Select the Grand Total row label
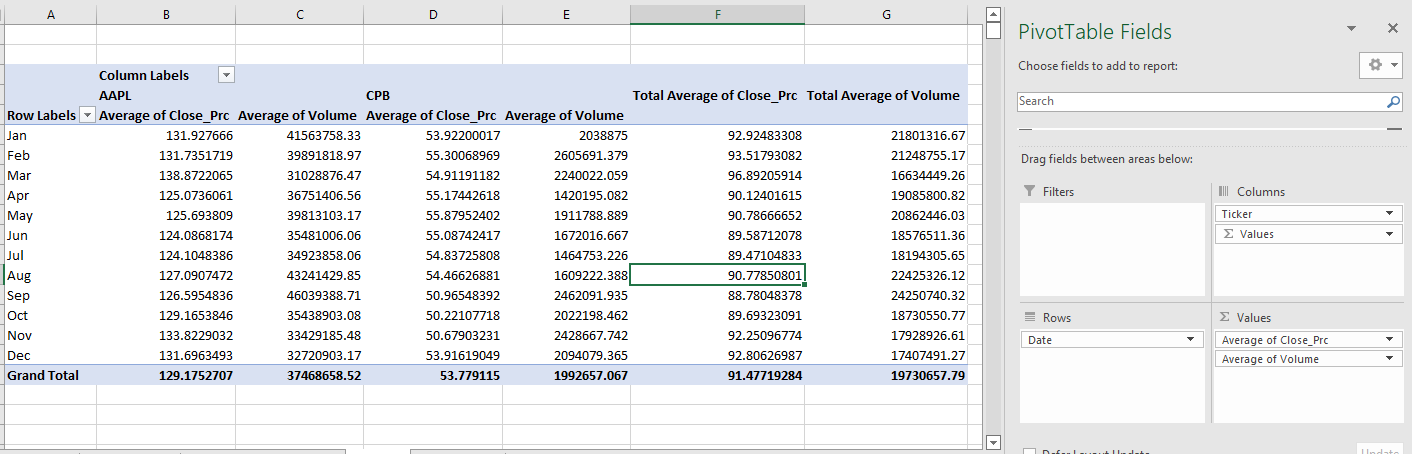This screenshot has width=1412, height=454. tap(51, 375)
